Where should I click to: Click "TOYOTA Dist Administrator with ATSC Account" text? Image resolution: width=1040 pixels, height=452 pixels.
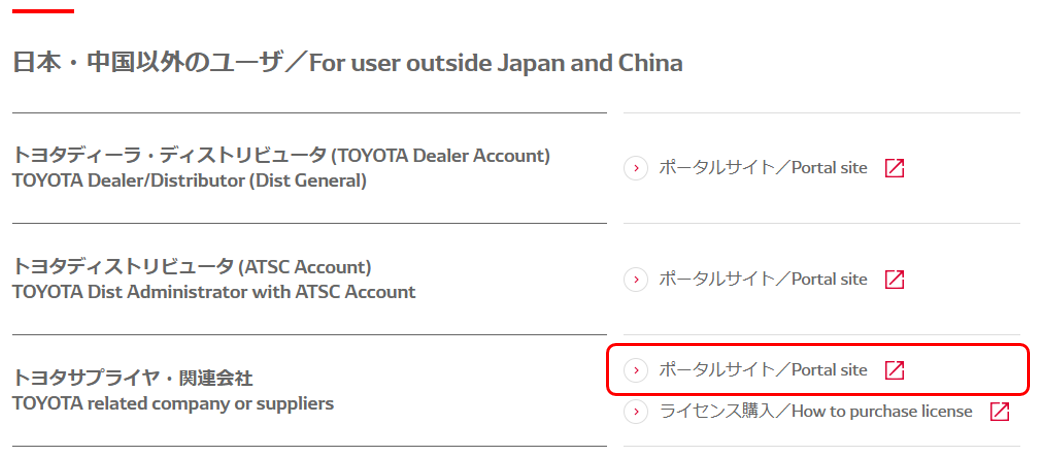pos(213,292)
